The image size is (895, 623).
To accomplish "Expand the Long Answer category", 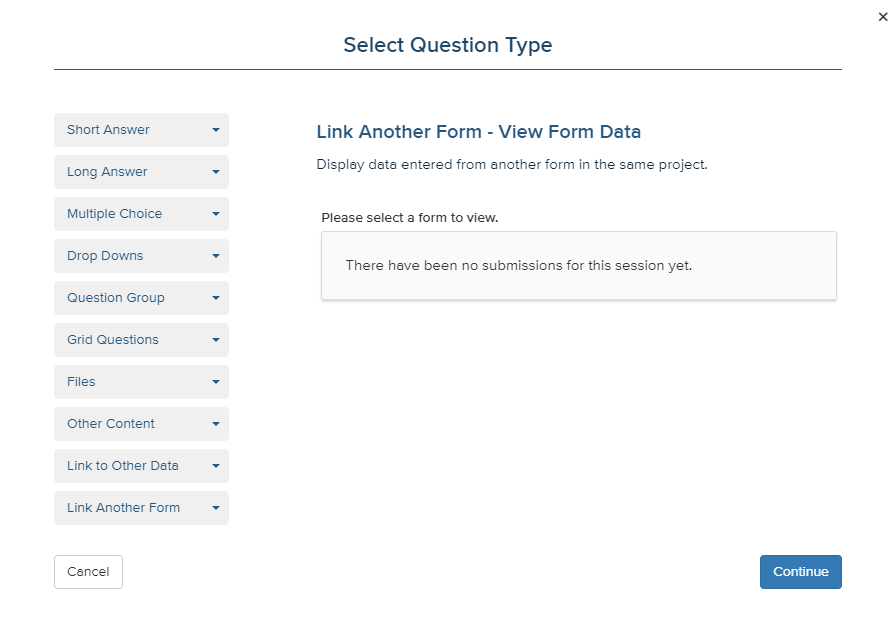I will pos(142,172).
